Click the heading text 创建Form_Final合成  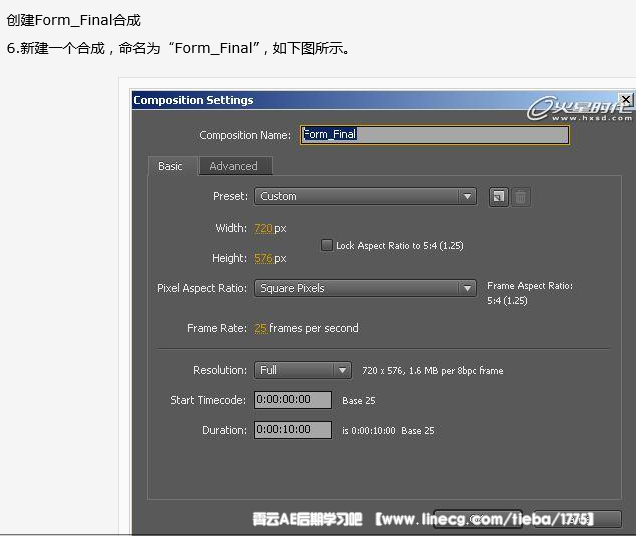[x=73, y=20]
